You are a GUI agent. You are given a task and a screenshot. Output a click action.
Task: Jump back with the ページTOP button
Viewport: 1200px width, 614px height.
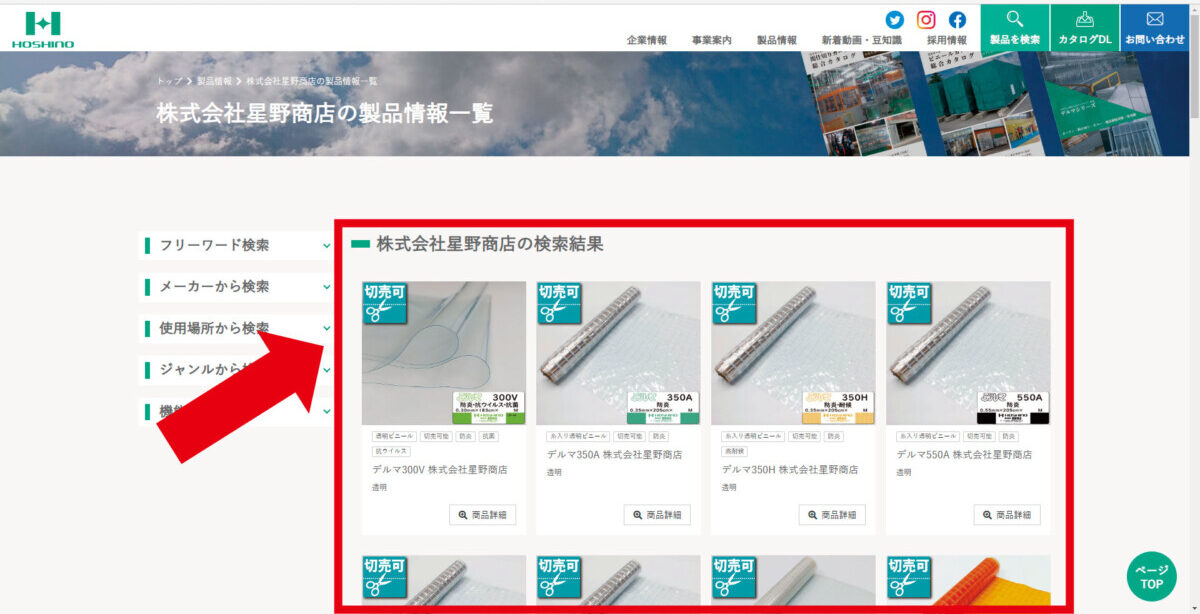point(1151,576)
